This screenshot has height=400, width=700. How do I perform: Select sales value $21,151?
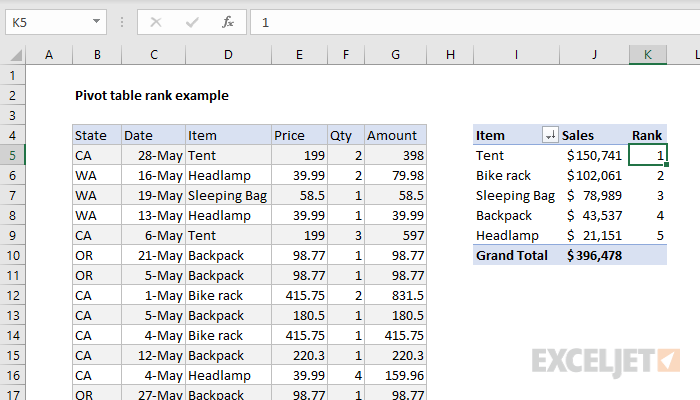click(594, 235)
